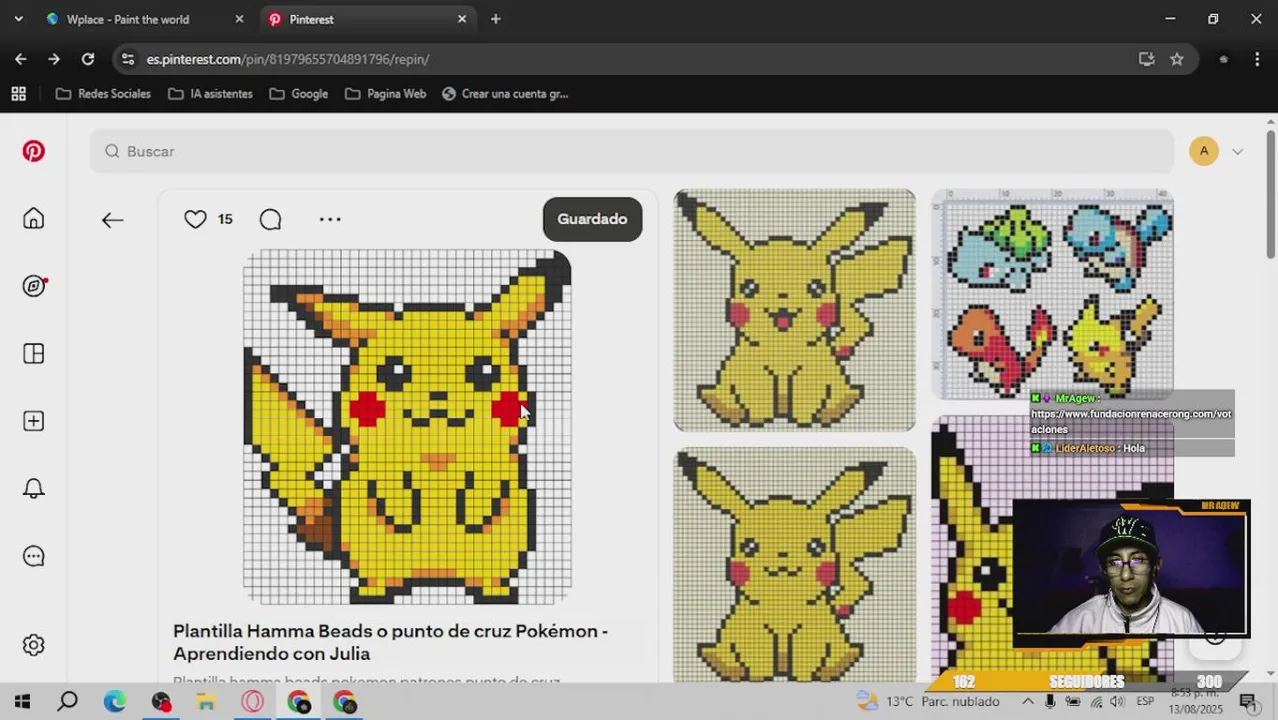Open the main Pikachu pixel pattern image
The width and height of the screenshot is (1278, 720).
point(407,427)
